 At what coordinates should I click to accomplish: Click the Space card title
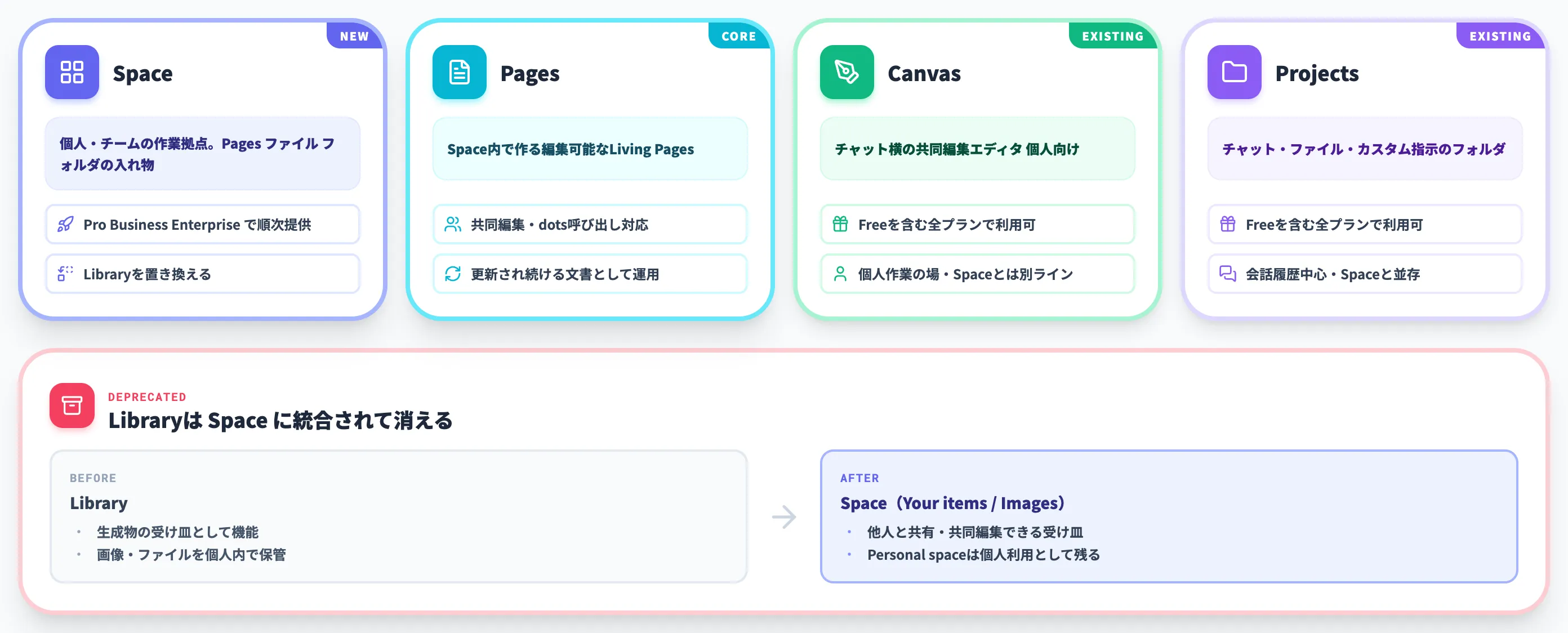[142, 73]
